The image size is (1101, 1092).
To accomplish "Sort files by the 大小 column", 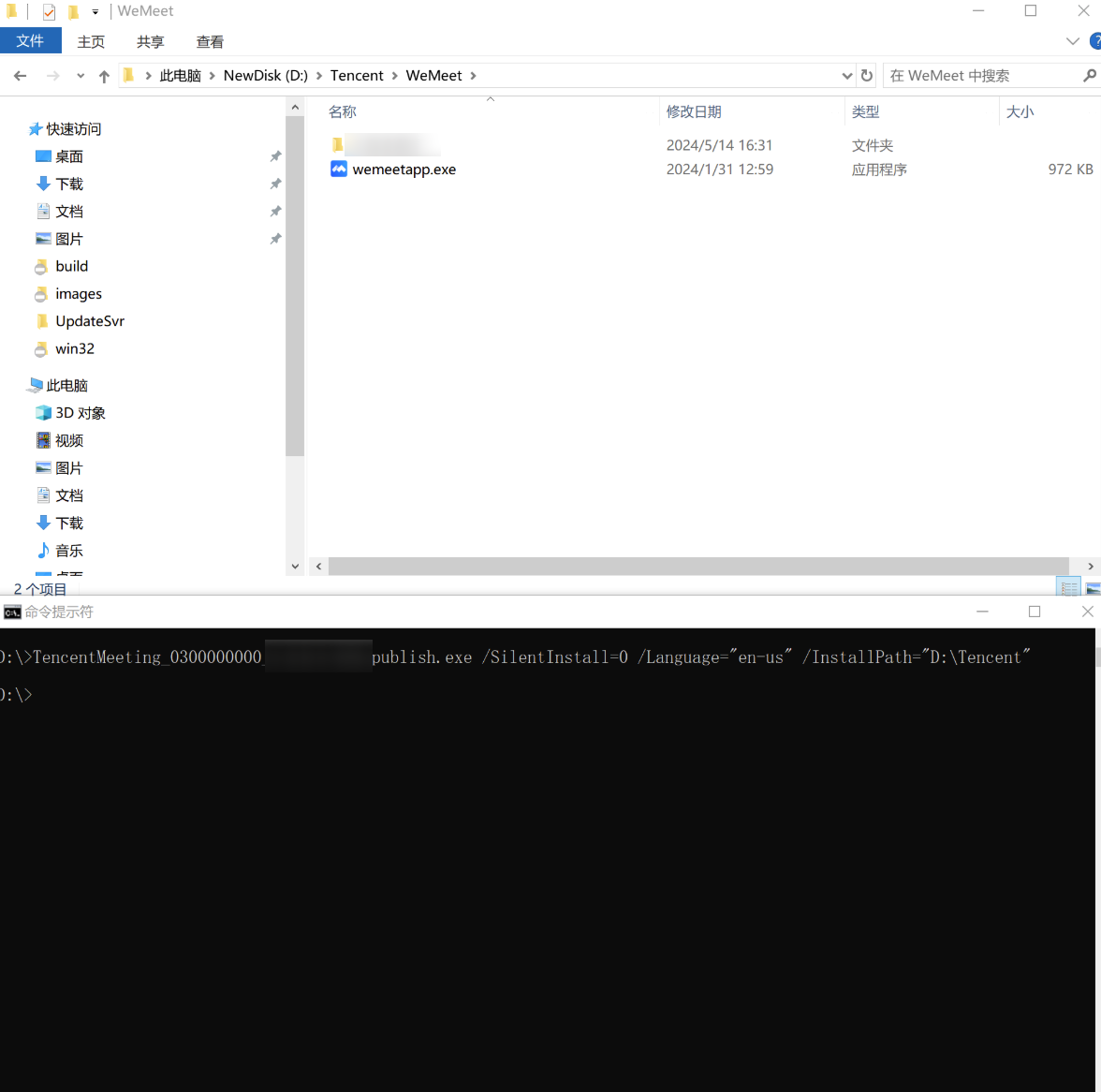I will 1020,111.
